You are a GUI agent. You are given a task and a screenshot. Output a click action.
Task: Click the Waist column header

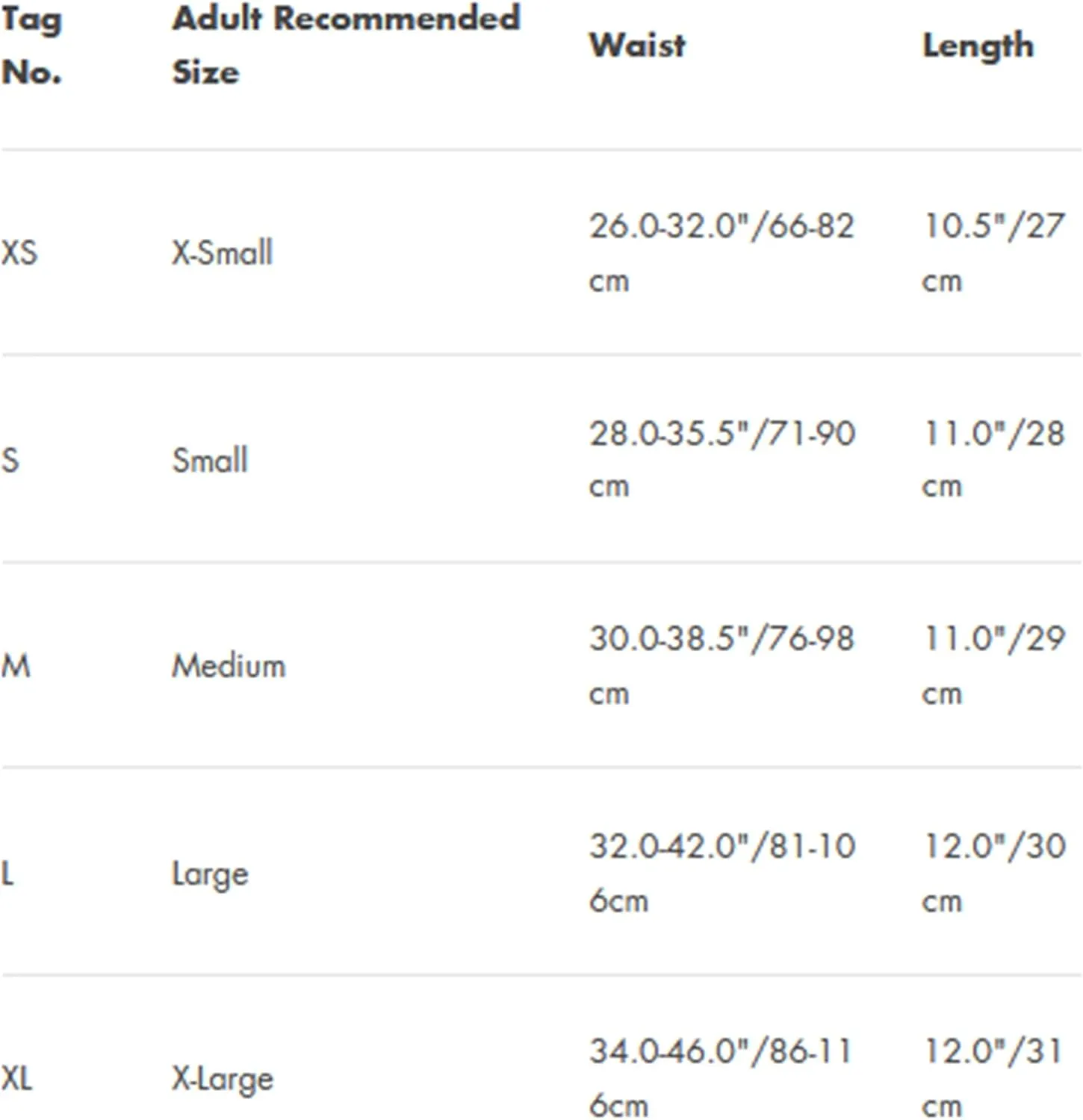tap(637, 45)
